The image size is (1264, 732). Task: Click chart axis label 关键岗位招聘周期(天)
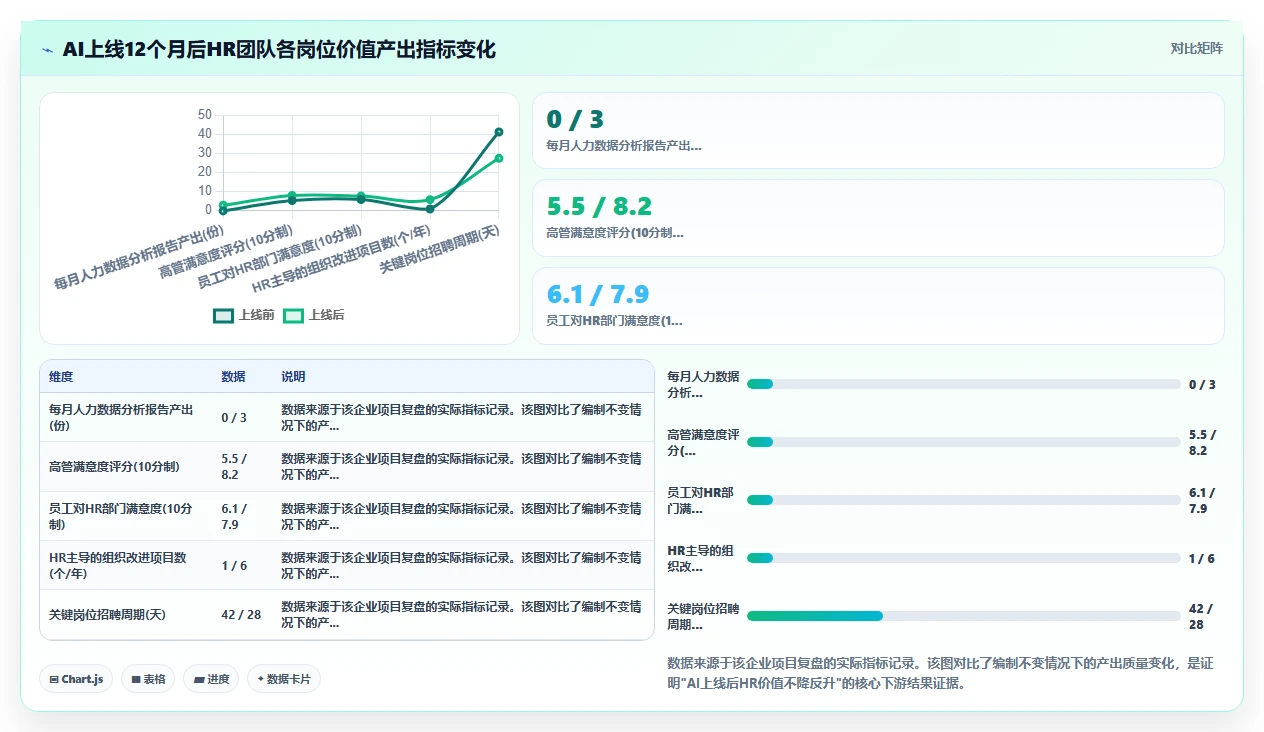[x=439, y=249]
